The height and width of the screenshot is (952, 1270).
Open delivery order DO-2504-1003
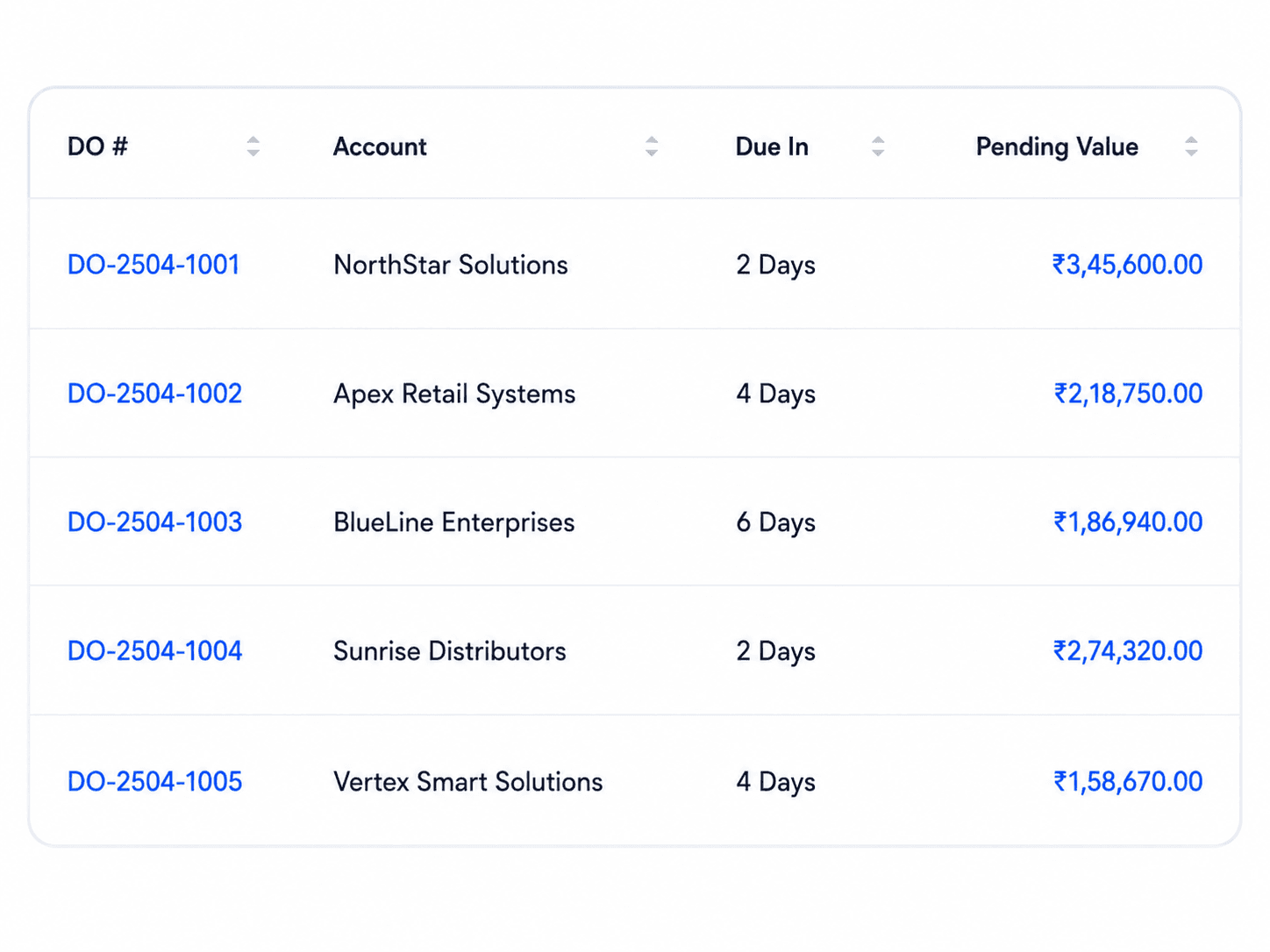coord(154,522)
